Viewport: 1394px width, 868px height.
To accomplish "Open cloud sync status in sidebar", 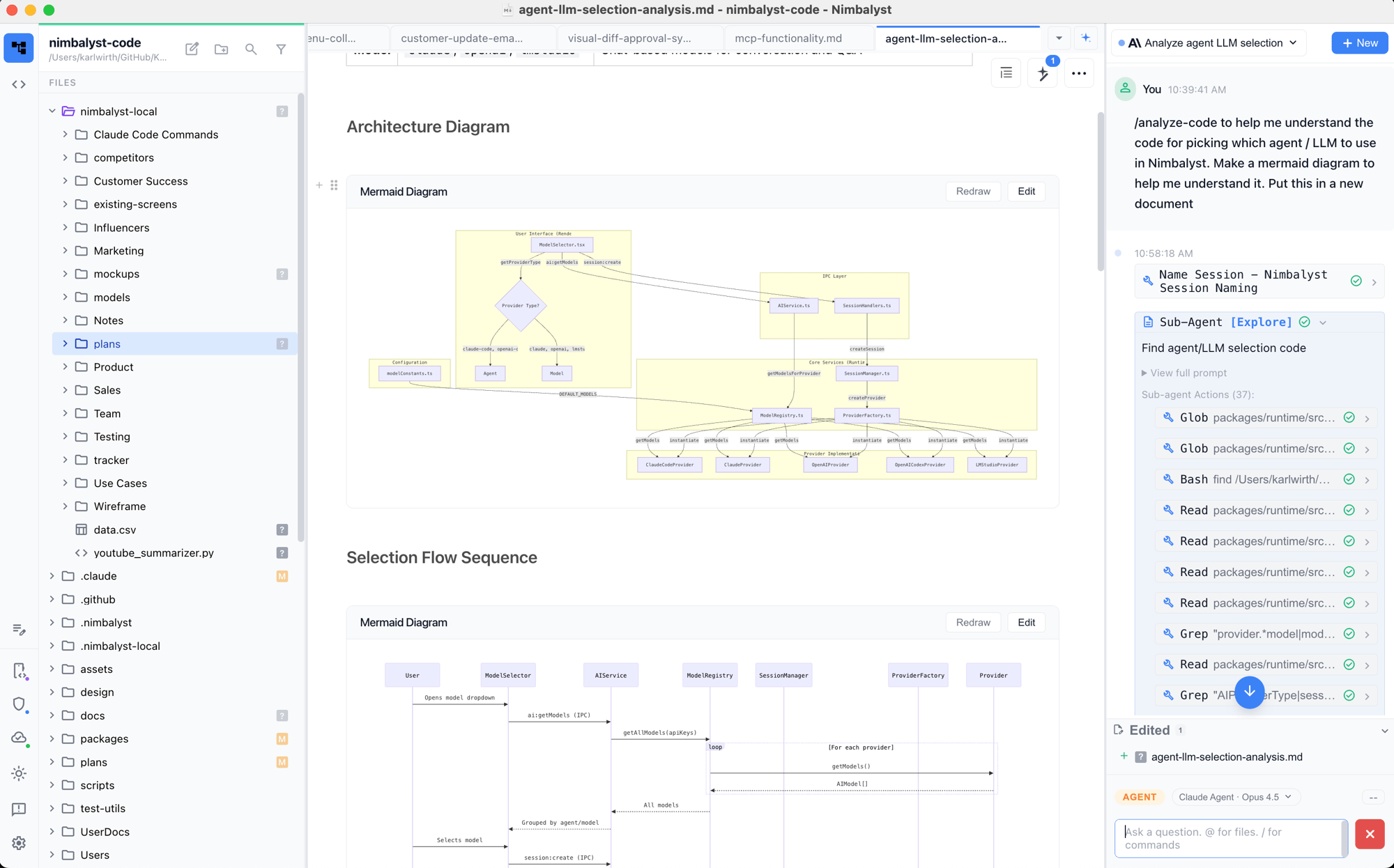I will (18, 738).
